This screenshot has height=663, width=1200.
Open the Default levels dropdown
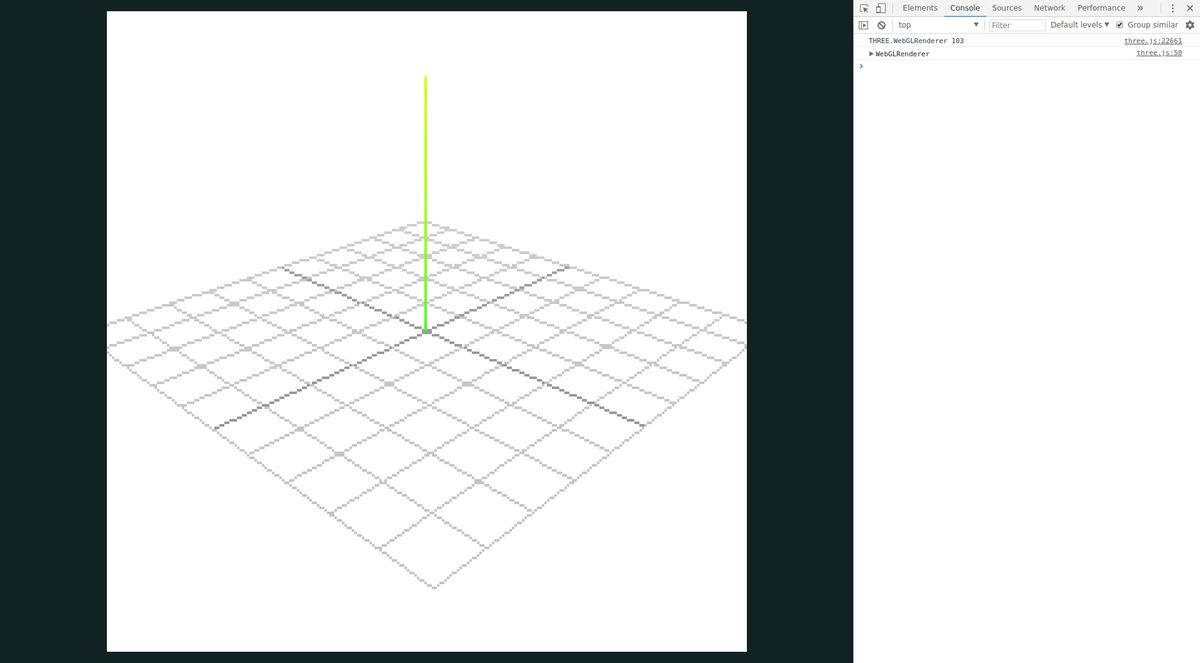tap(1079, 25)
